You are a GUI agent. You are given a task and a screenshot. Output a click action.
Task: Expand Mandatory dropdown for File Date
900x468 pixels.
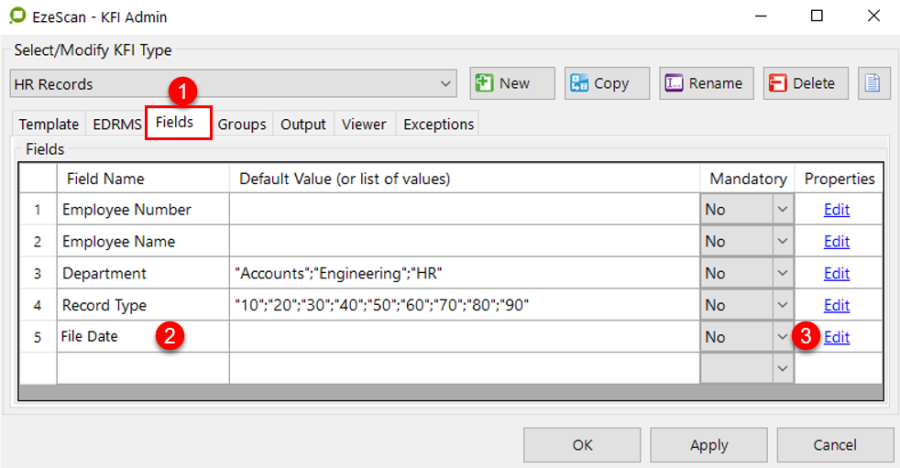click(781, 337)
